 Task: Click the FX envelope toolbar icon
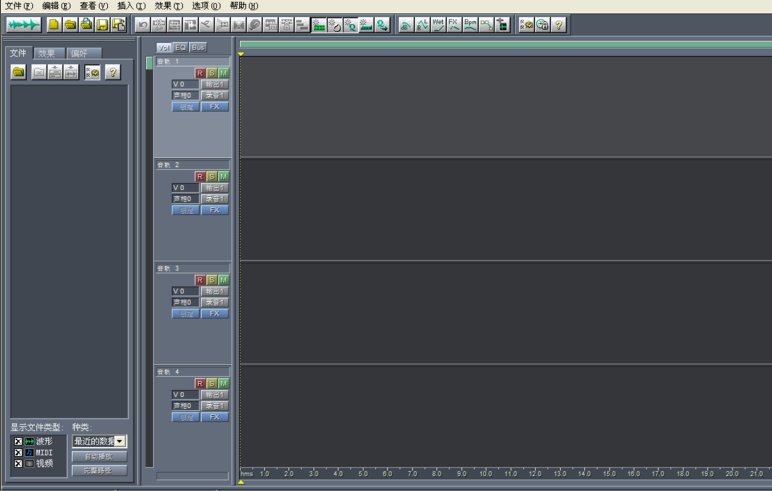point(454,24)
